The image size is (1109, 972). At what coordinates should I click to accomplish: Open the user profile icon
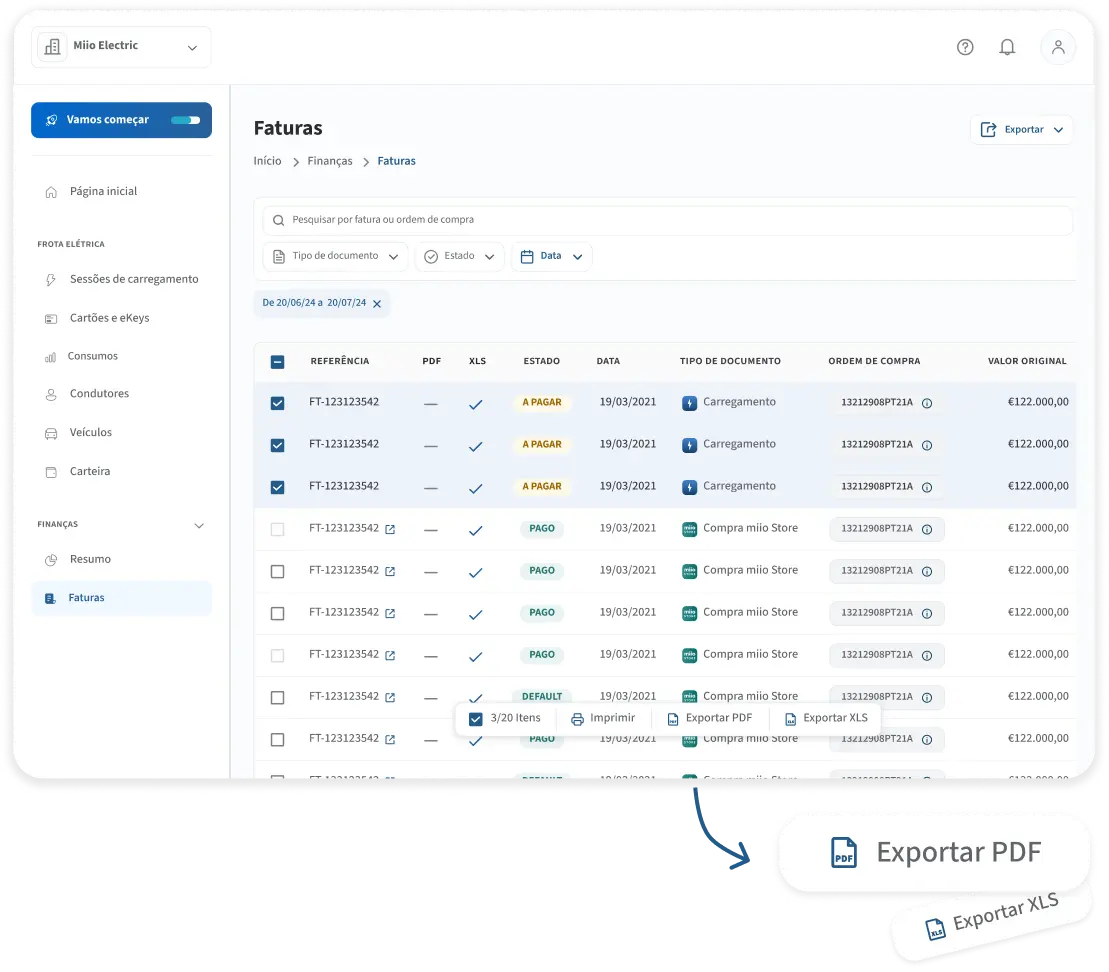pyautogui.click(x=1058, y=47)
